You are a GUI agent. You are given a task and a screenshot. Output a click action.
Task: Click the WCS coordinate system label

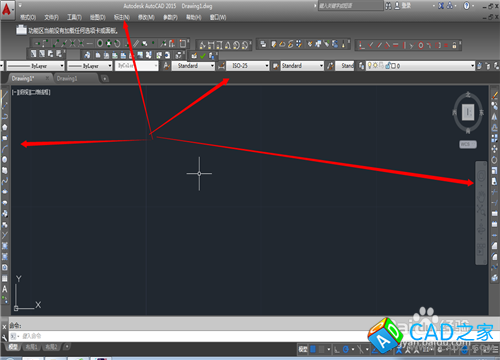click(x=468, y=144)
